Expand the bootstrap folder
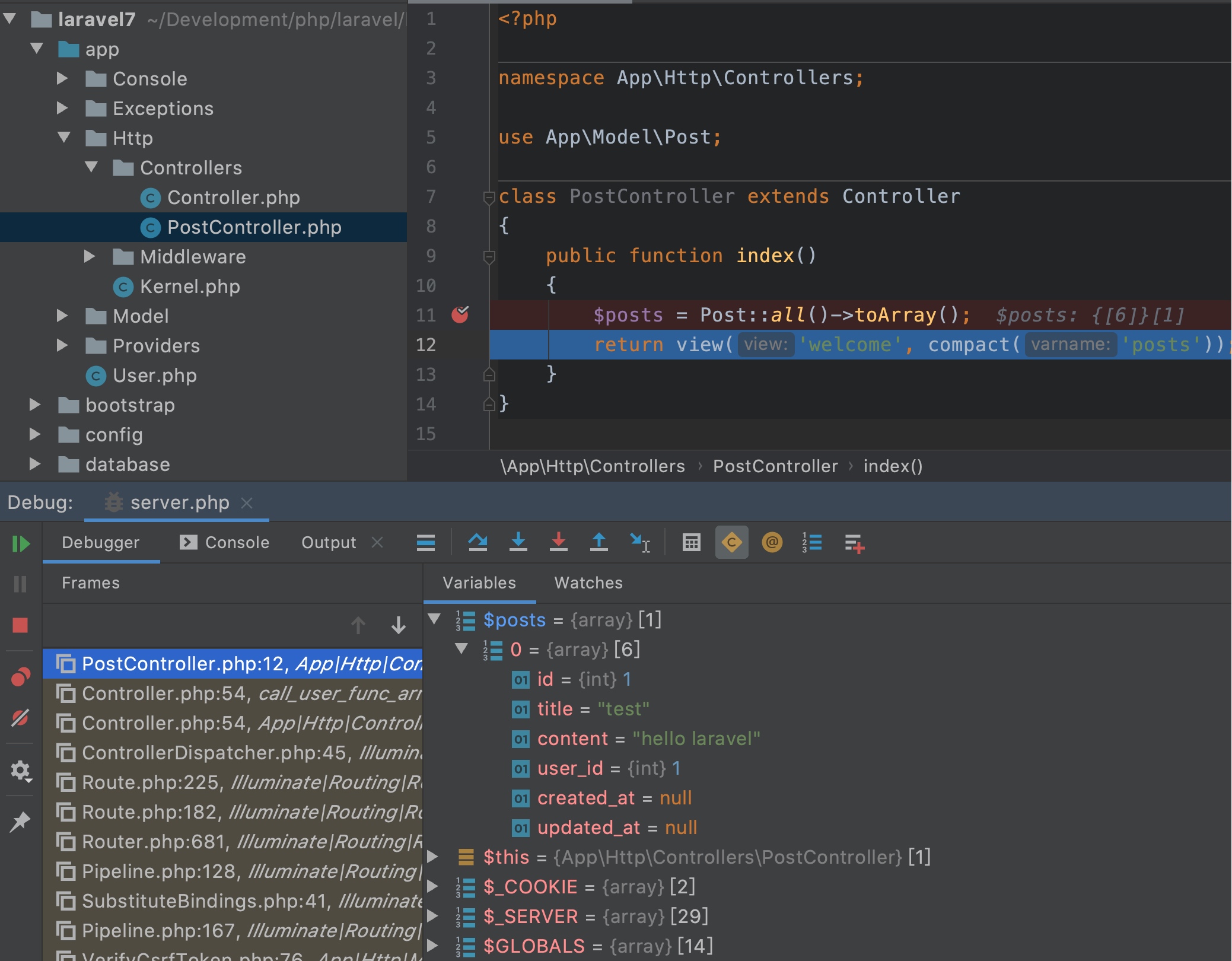 pos(36,405)
